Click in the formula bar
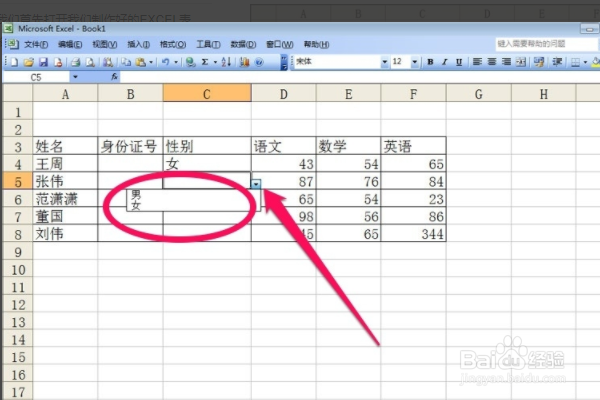This screenshot has height=400, width=600. pos(360,77)
